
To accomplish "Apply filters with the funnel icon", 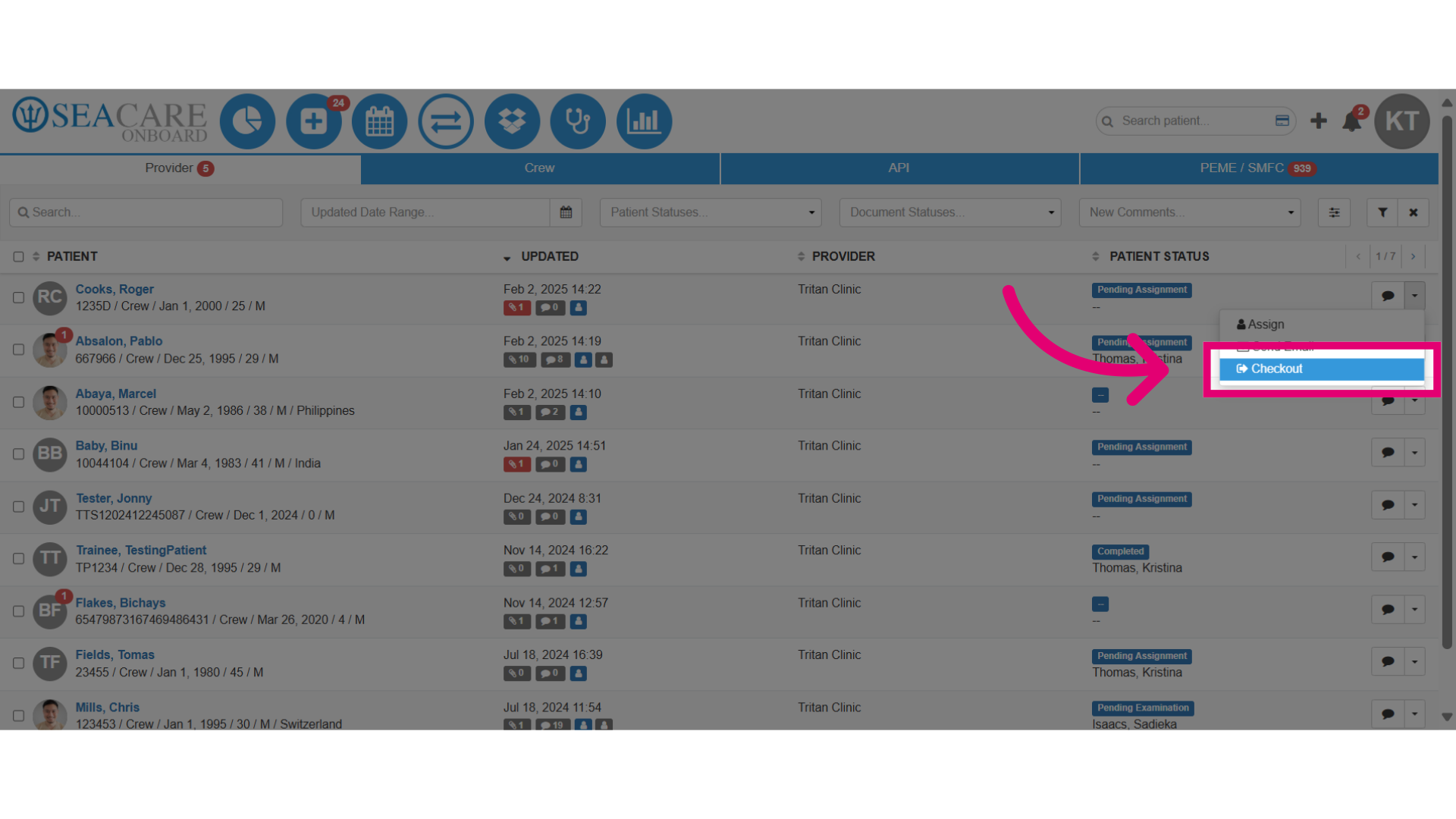I will [x=1382, y=212].
